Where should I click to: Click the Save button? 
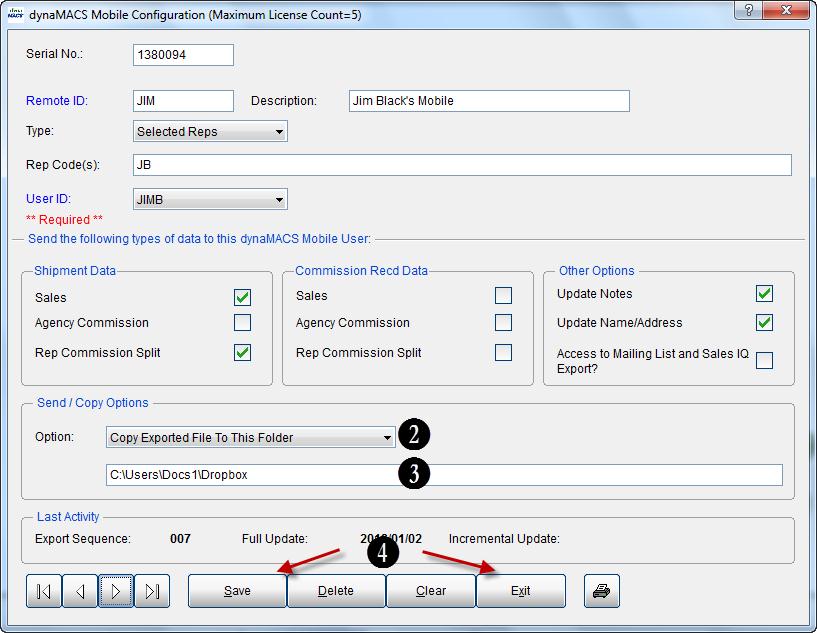click(x=237, y=591)
